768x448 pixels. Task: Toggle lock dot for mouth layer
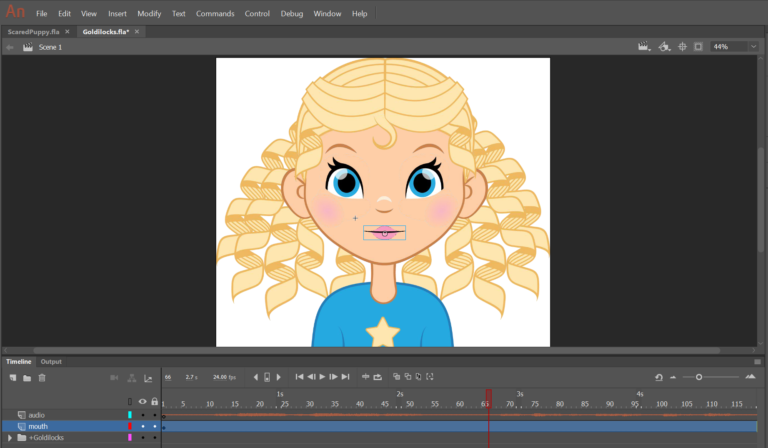click(x=155, y=426)
